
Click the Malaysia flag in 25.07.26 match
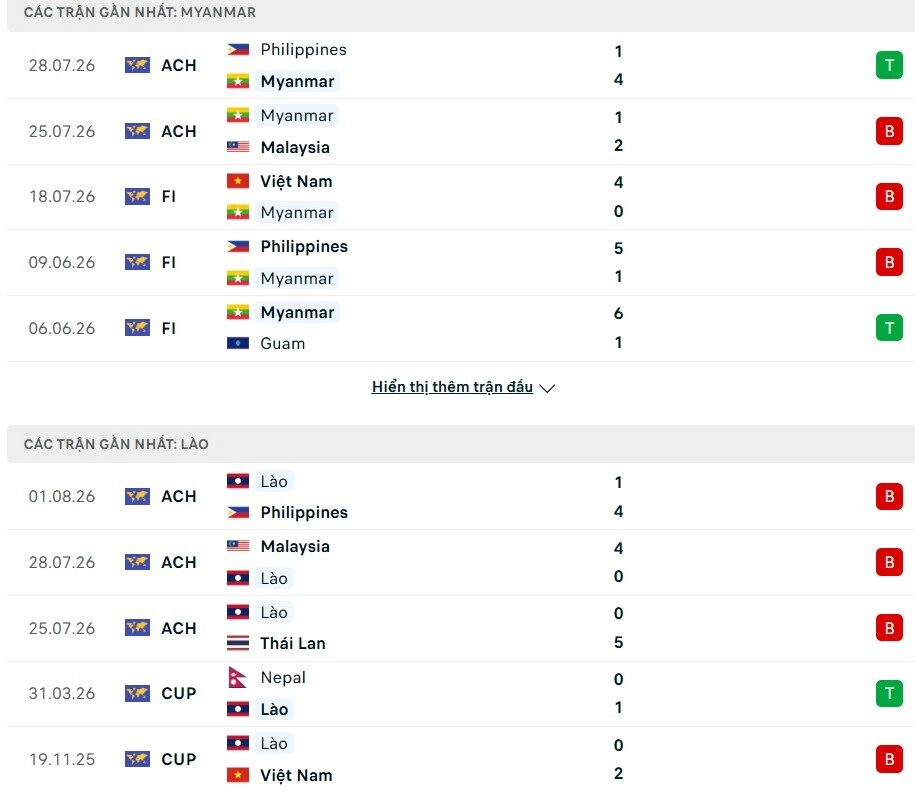coord(238,147)
